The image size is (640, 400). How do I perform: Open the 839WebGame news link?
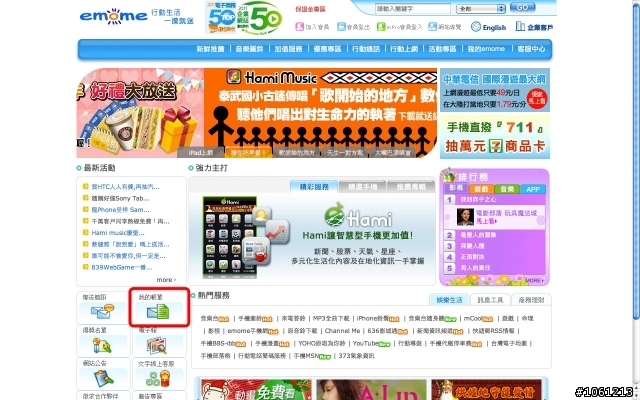[x=121, y=267]
